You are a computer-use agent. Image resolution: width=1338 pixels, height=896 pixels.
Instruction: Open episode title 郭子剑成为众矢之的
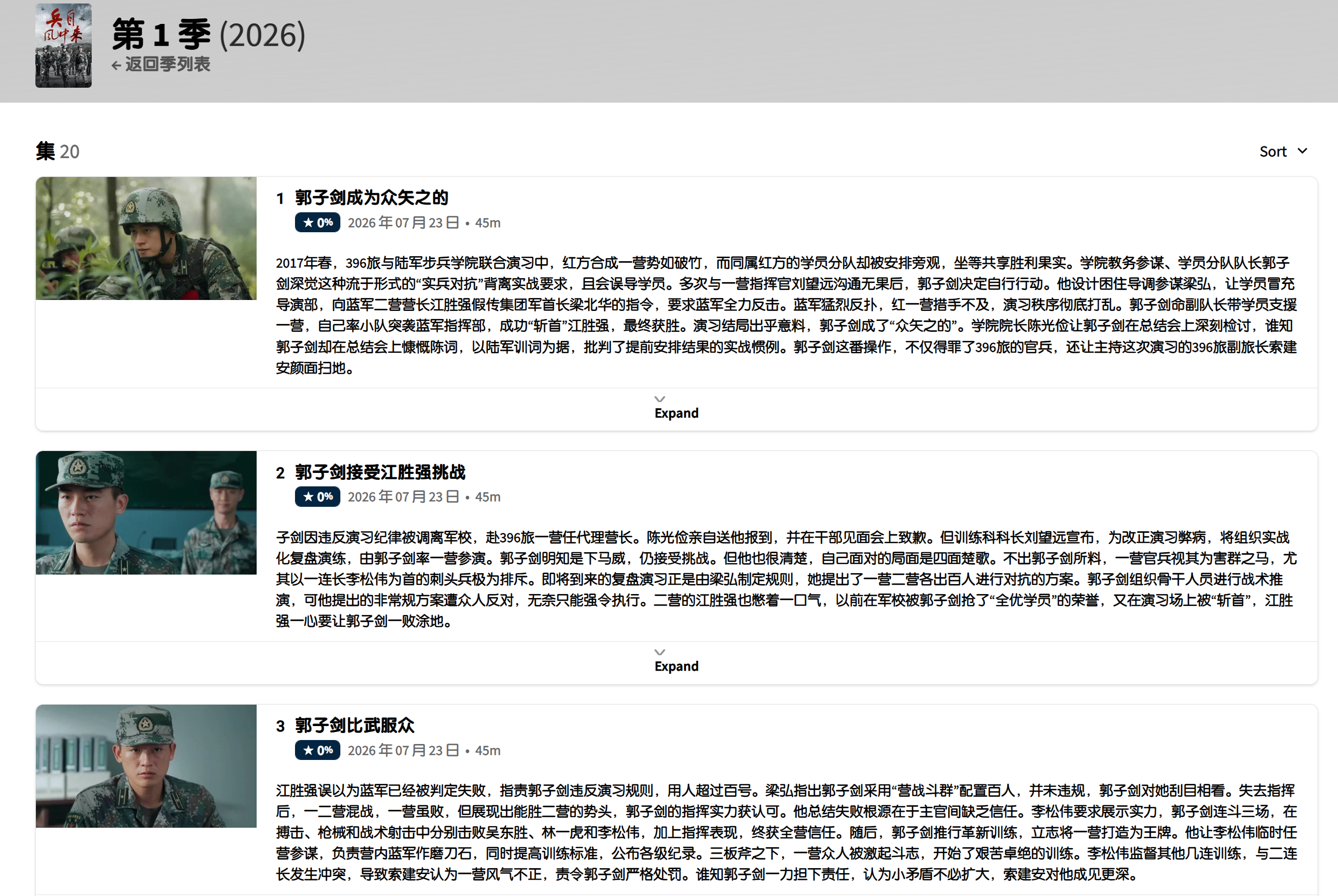pyautogui.click(x=371, y=198)
